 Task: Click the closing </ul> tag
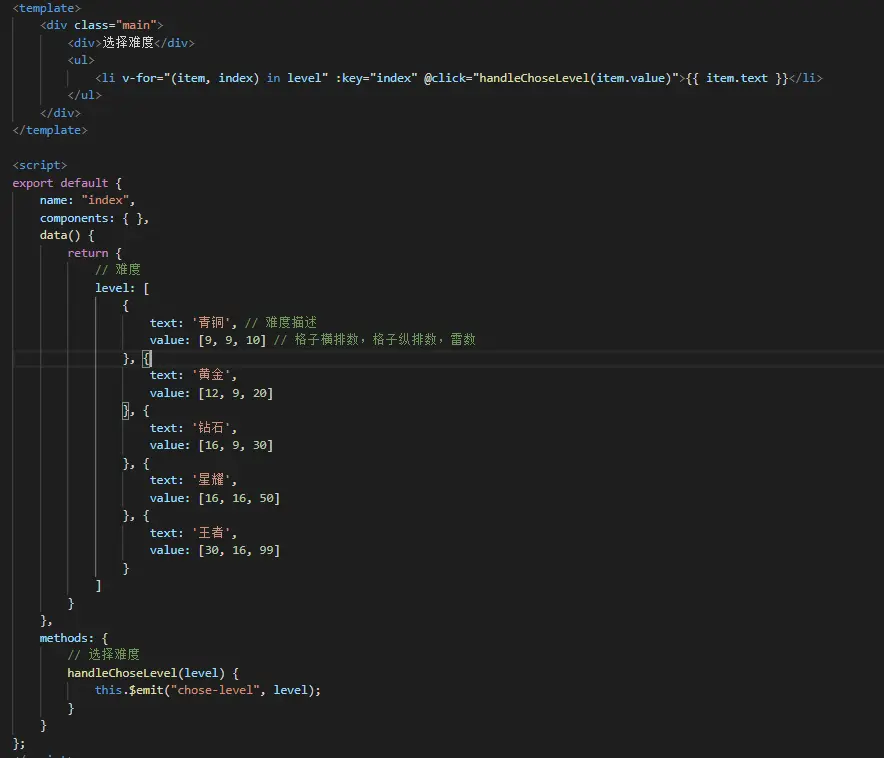[85, 95]
